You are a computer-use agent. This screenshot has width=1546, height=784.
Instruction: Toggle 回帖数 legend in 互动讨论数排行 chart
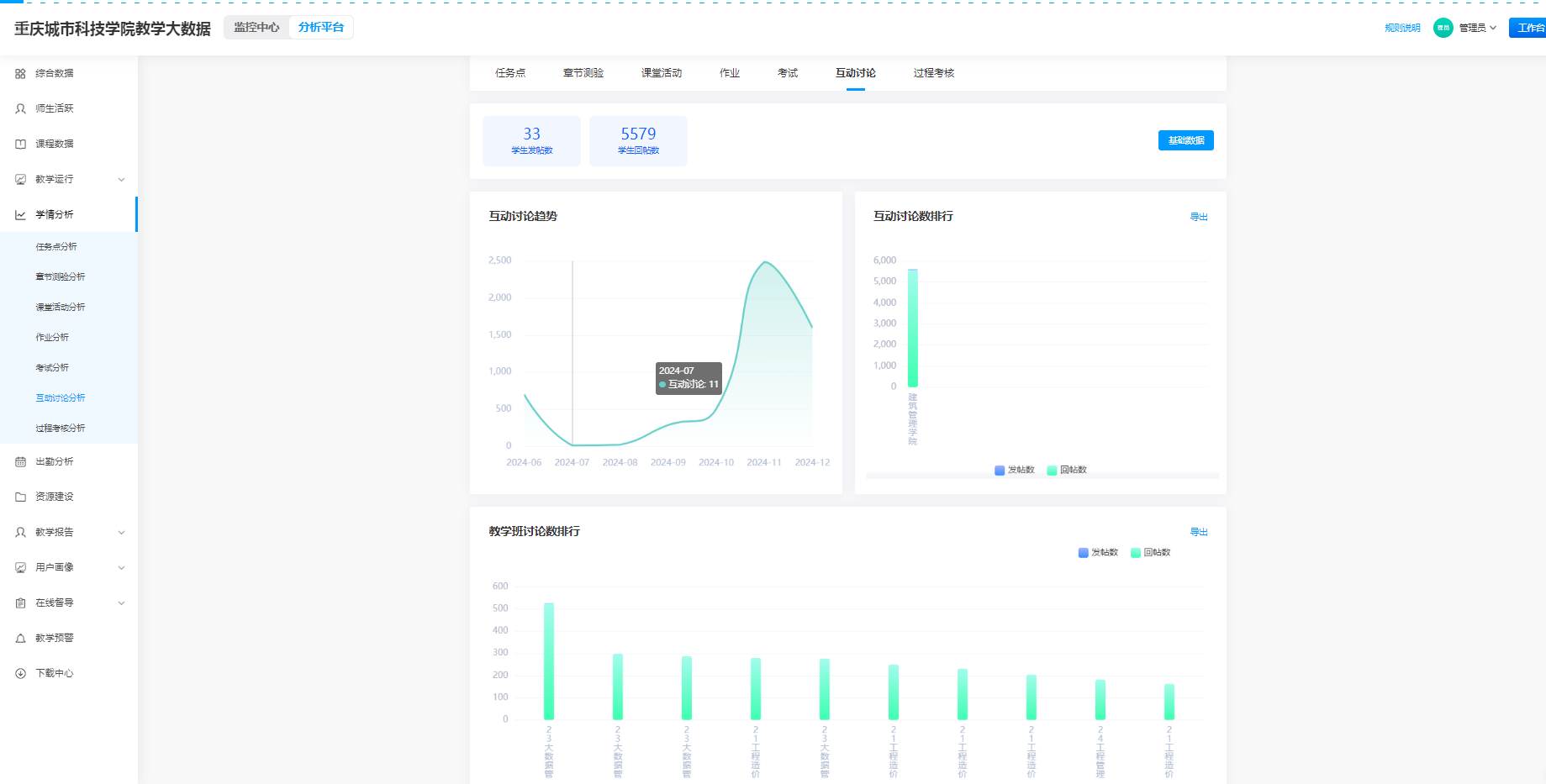[x=1066, y=471]
